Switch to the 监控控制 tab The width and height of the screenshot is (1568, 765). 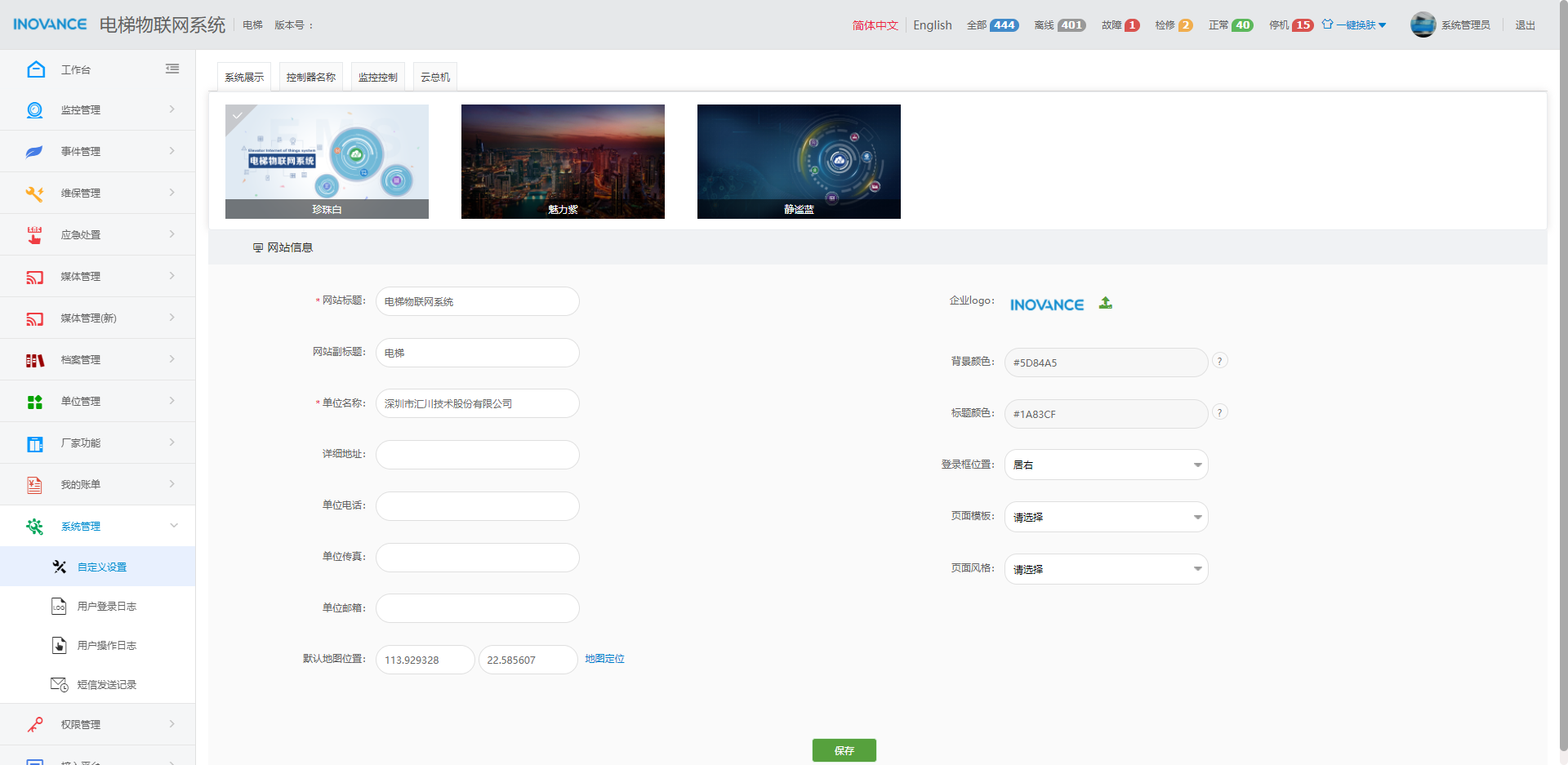click(x=378, y=77)
